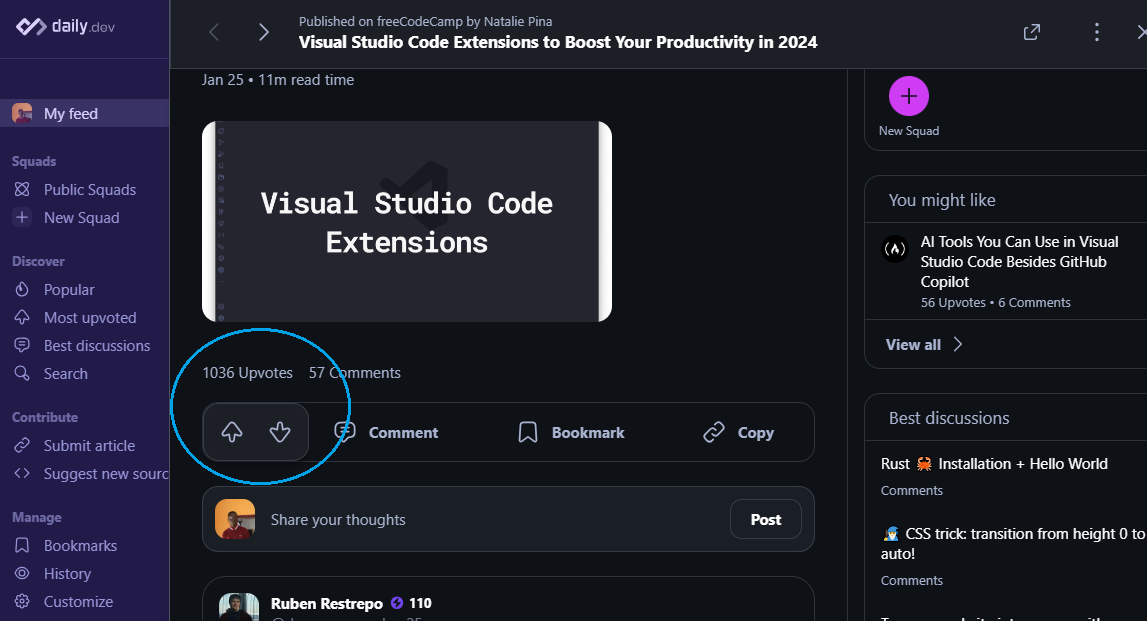This screenshot has height=621, width=1147.
Task: Click the plus icon beside New Squad
Action: (x=22, y=217)
